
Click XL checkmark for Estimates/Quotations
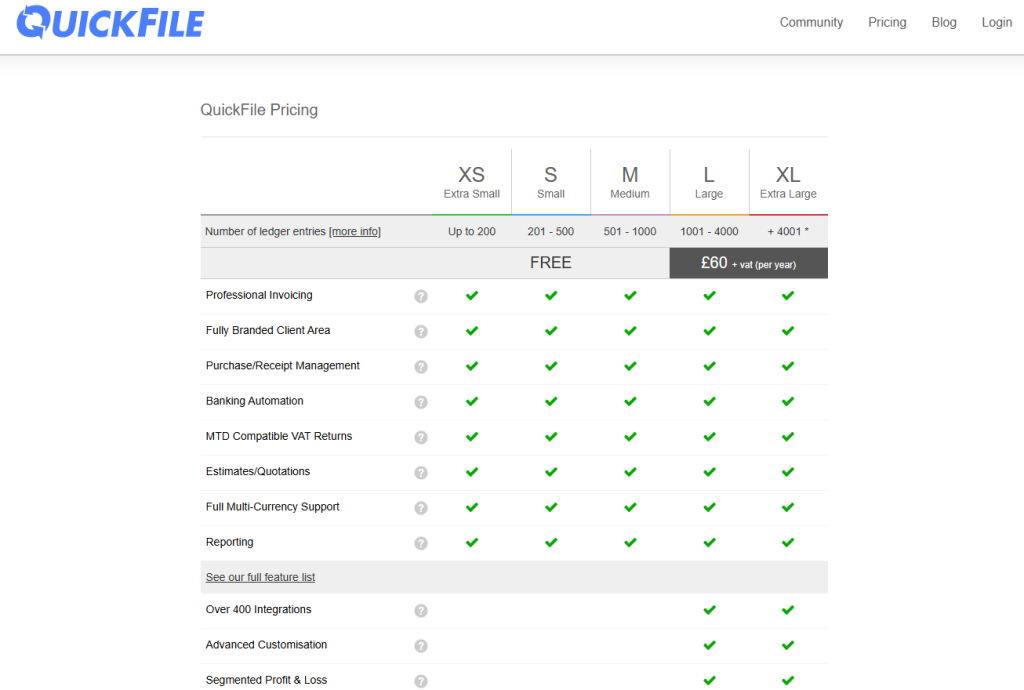pyautogui.click(x=788, y=472)
